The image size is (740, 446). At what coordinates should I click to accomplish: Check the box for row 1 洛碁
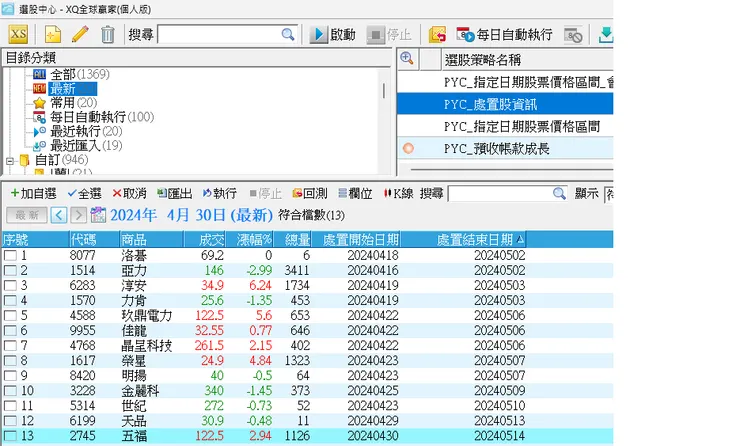(10, 255)
